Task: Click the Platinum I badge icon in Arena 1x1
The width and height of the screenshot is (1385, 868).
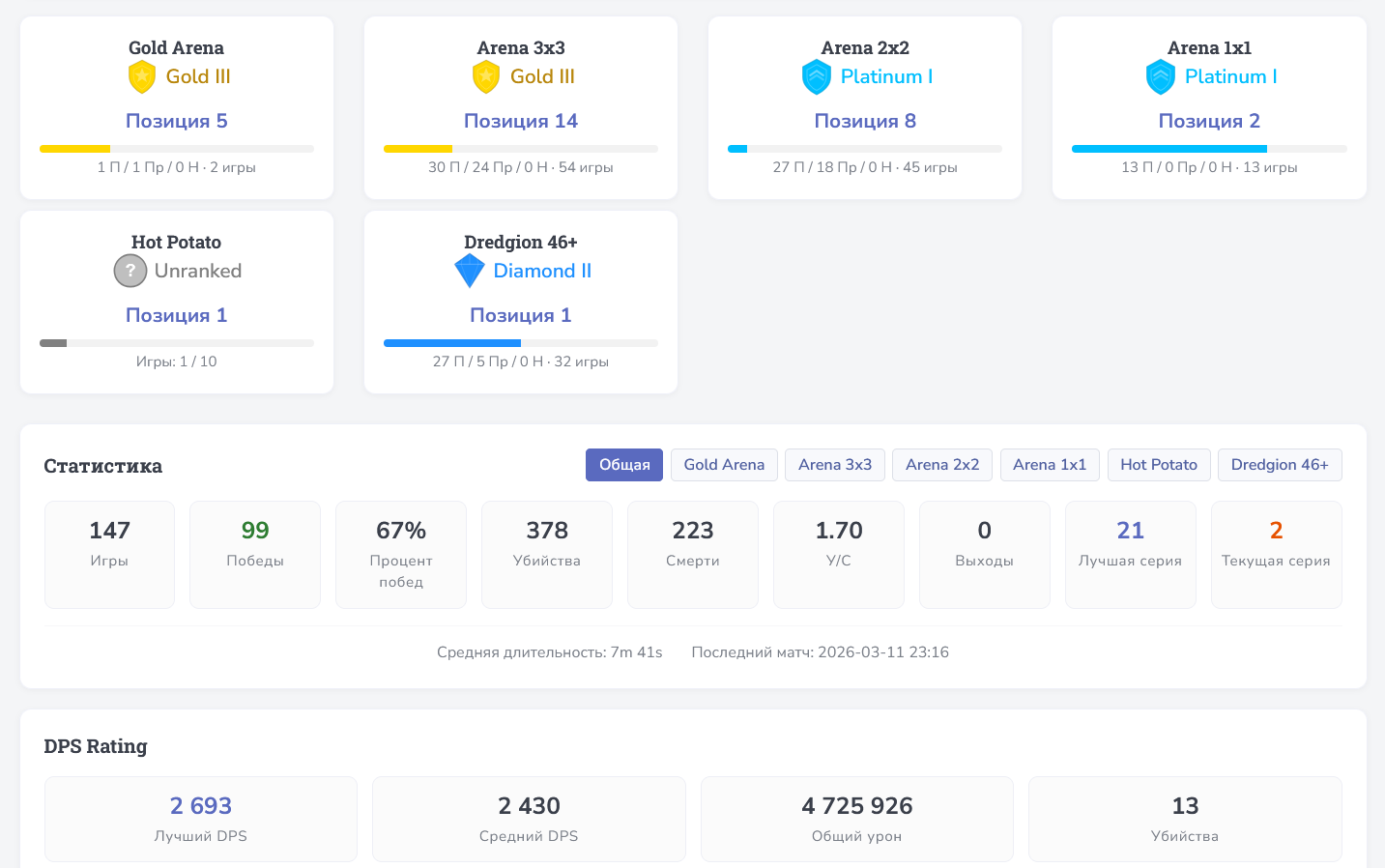Action: [x=1161, y=77]
